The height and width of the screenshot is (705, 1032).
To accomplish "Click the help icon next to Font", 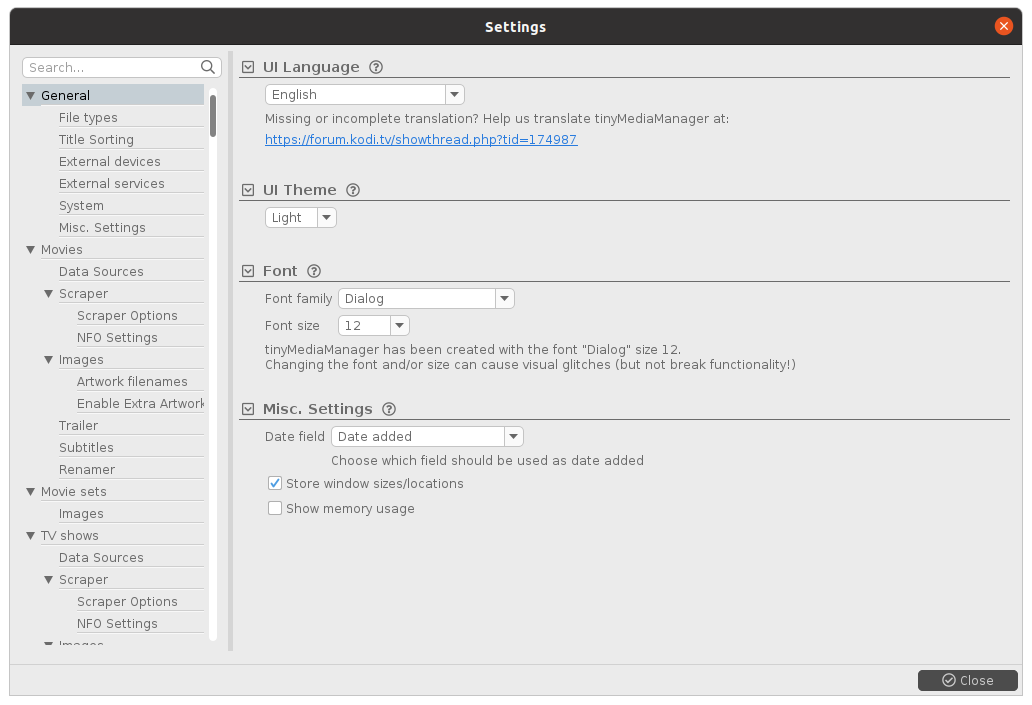I will pyautogui.click(x=314, y=271).
